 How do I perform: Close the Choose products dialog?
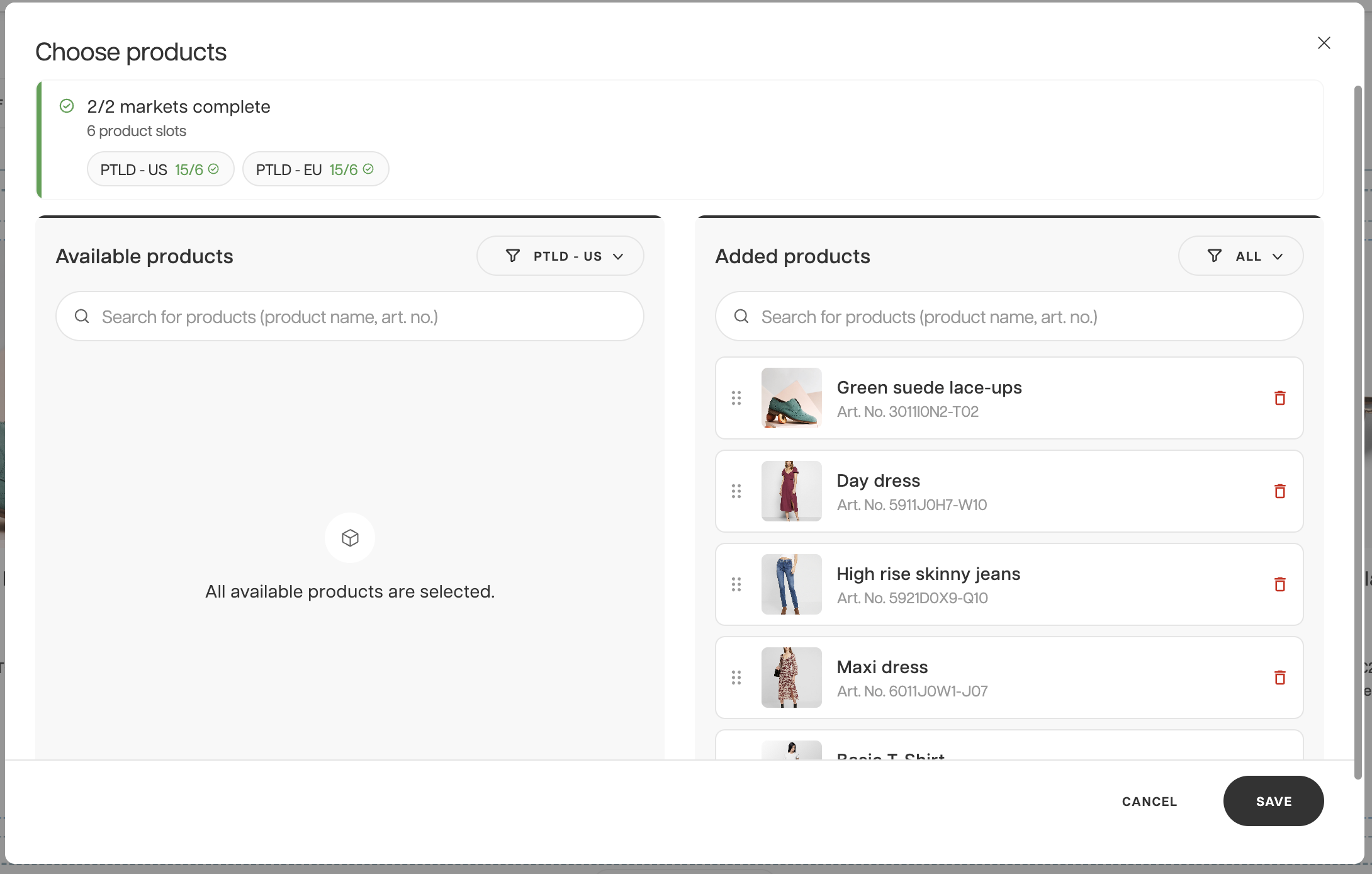coord(1324,43)
